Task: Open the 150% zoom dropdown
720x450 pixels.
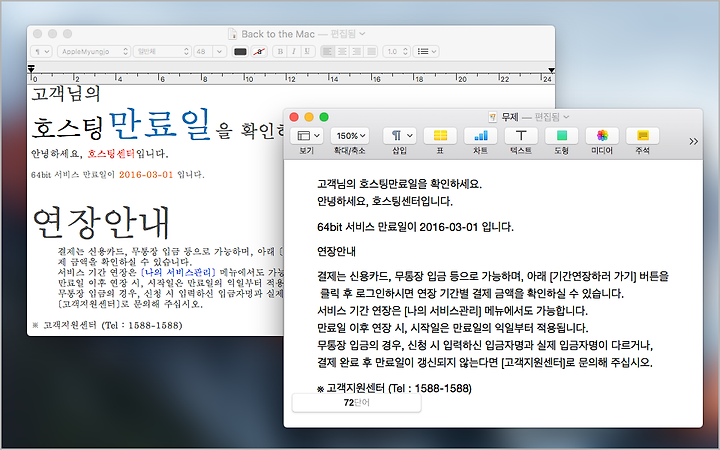Action: pos(350,135)
